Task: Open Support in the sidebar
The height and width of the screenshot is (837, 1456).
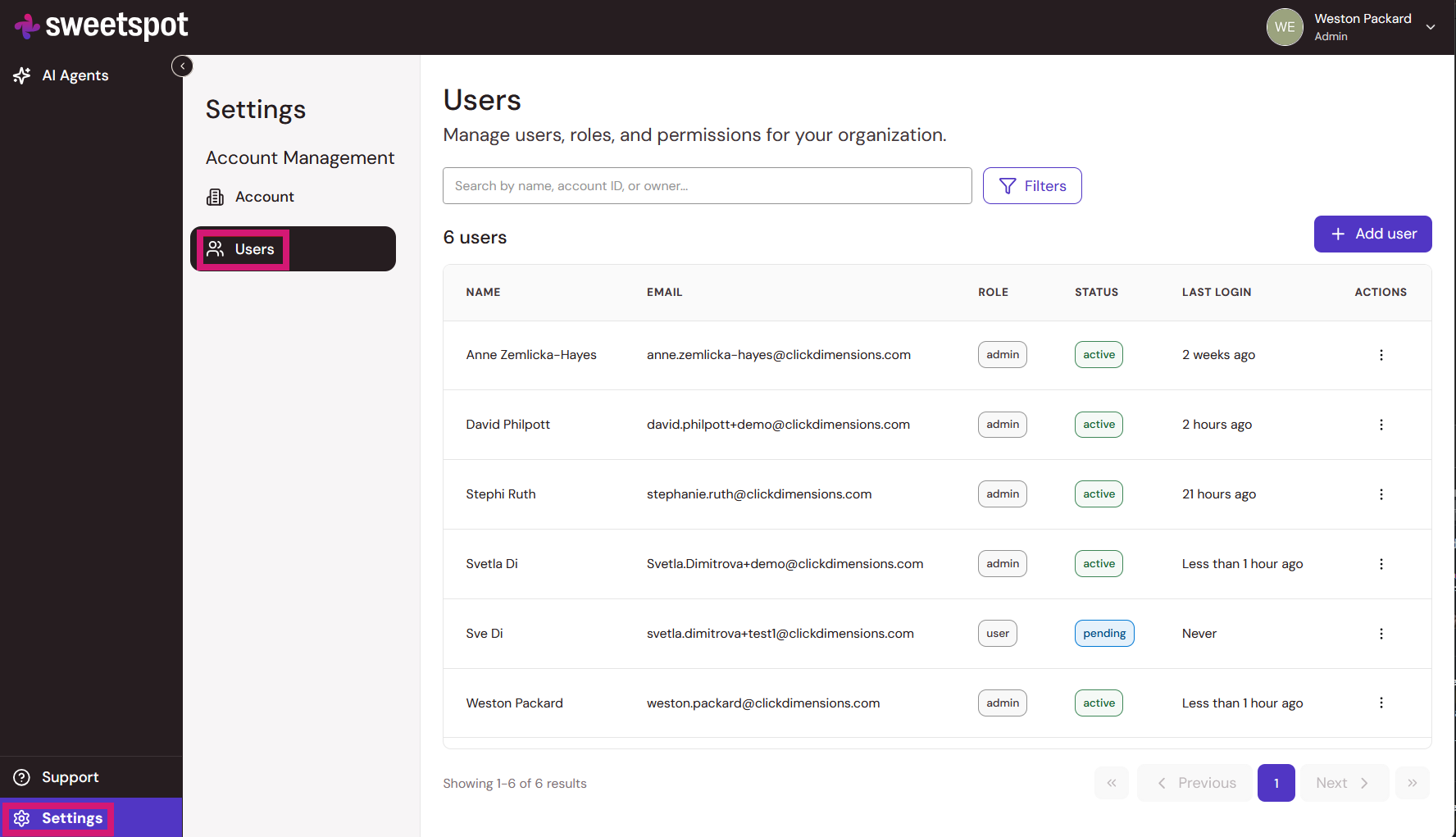Action: [57, 777]
